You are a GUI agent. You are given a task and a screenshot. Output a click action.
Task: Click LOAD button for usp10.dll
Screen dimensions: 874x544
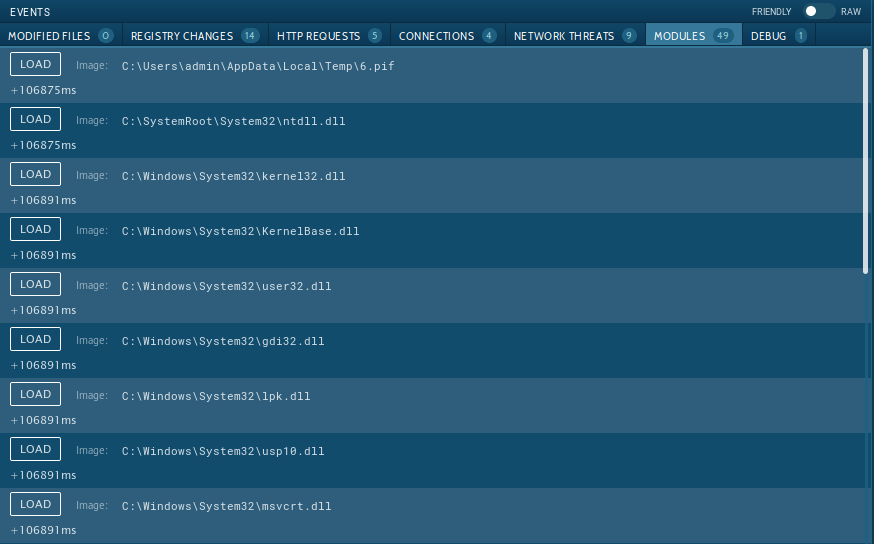35,449
